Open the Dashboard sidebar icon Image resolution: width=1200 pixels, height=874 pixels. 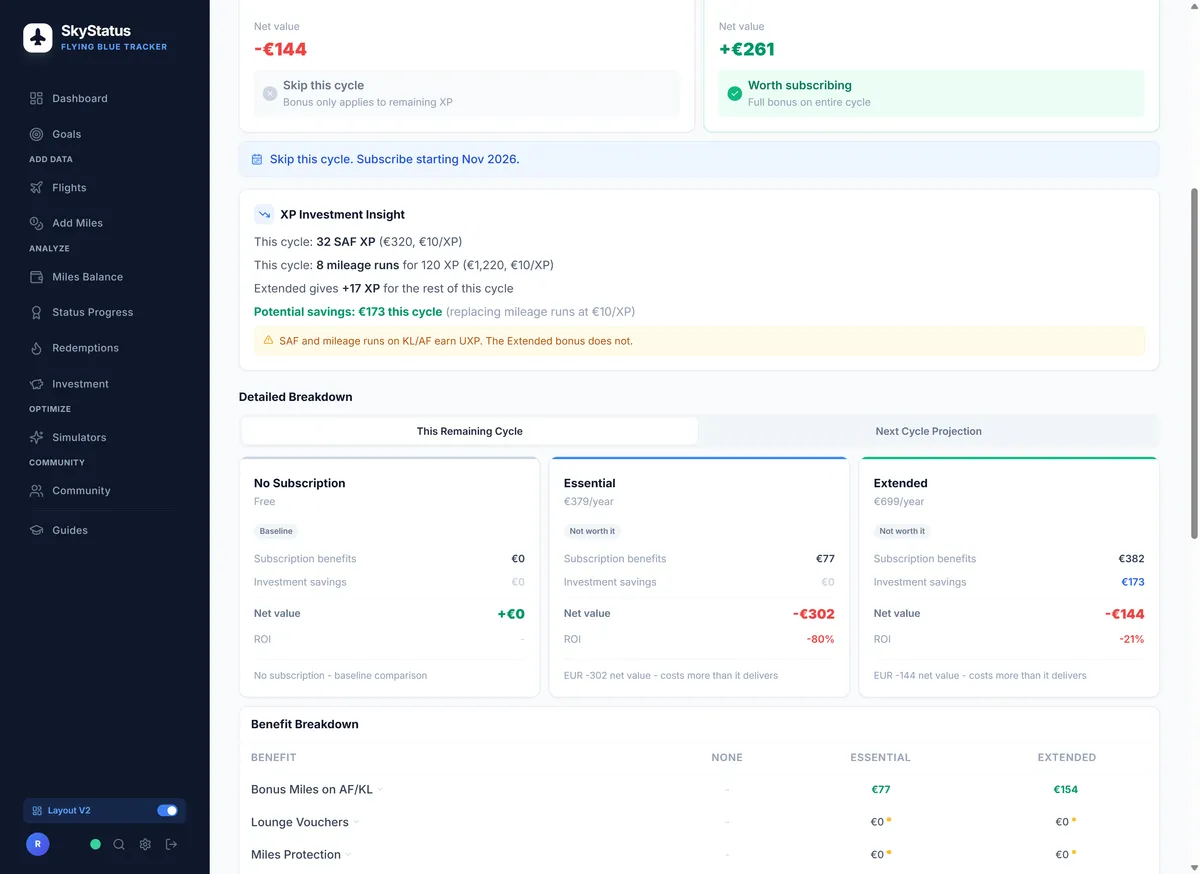point(37,98)
